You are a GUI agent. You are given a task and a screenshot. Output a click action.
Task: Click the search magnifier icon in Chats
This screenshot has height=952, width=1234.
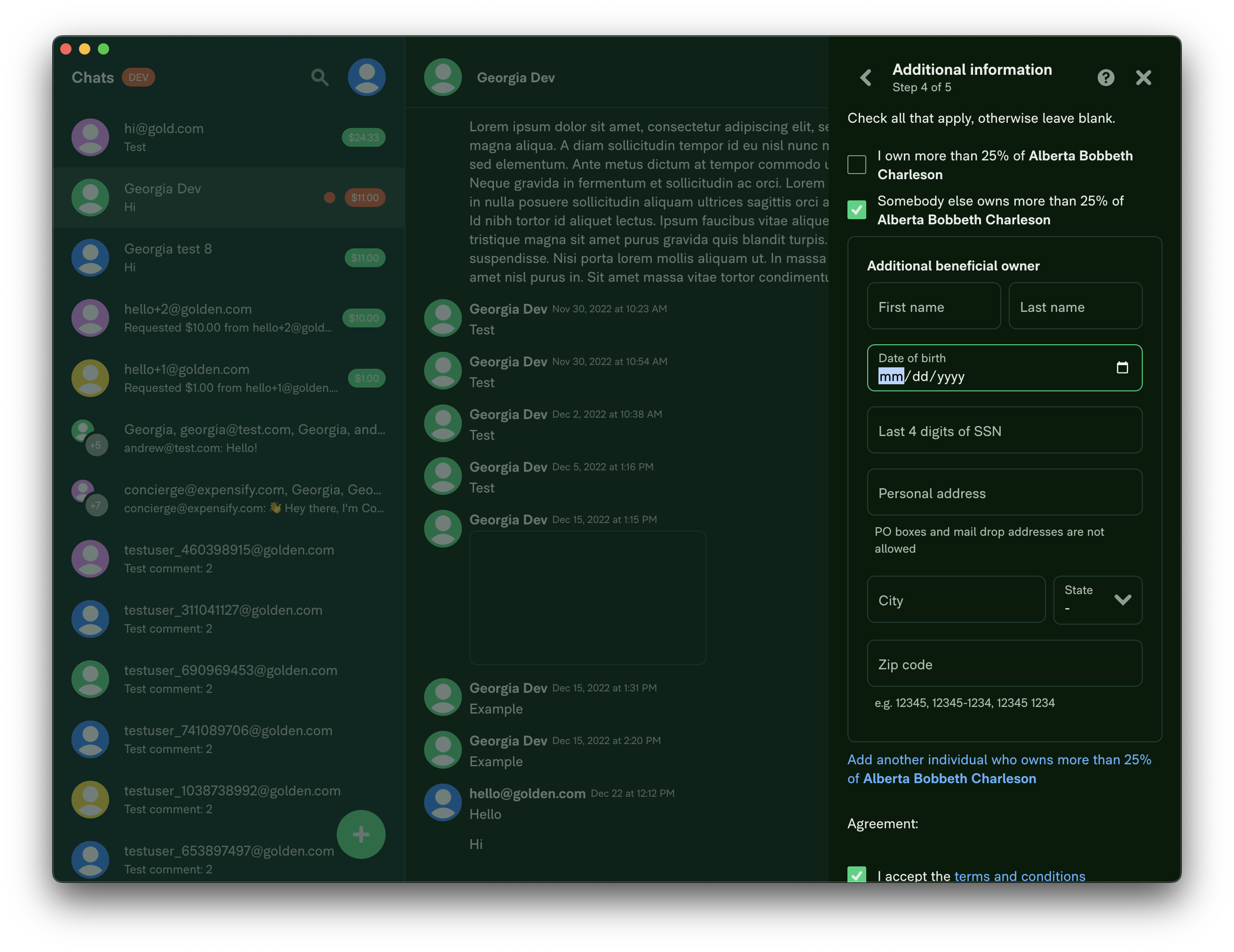[320, 78]
